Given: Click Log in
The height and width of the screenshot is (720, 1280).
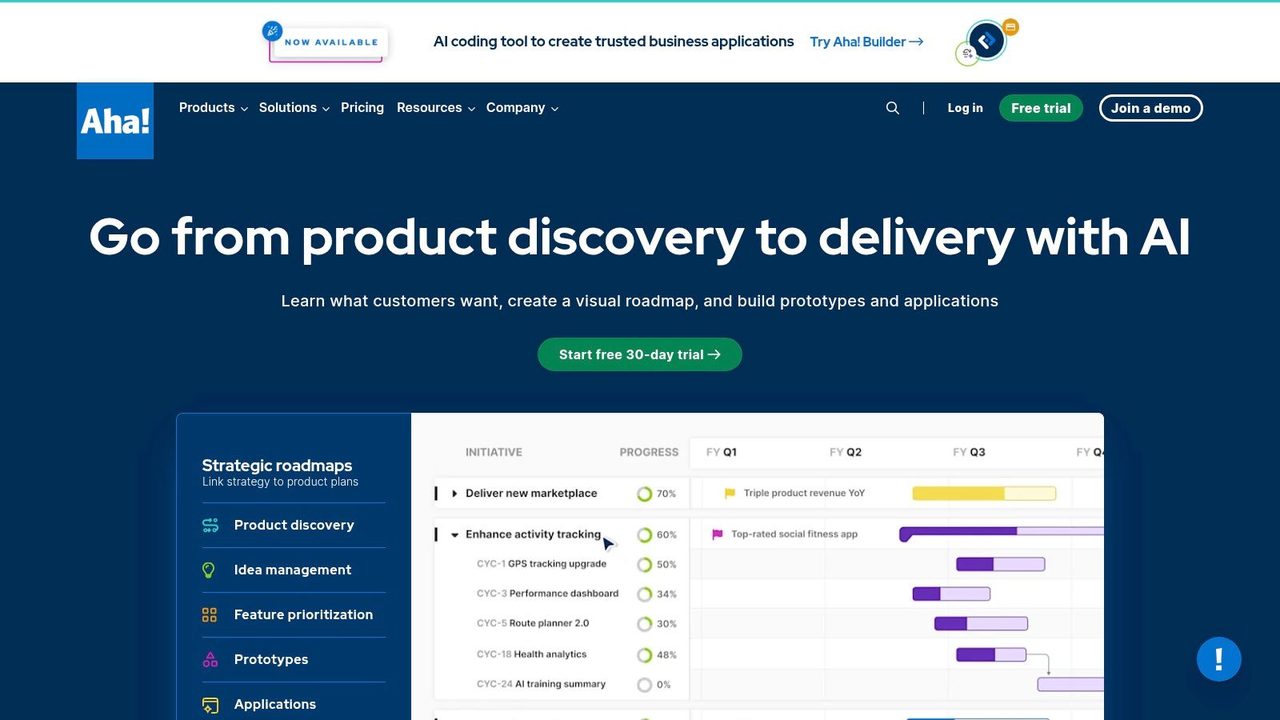Looking at the screenshot, I should (x=965, y=108).
